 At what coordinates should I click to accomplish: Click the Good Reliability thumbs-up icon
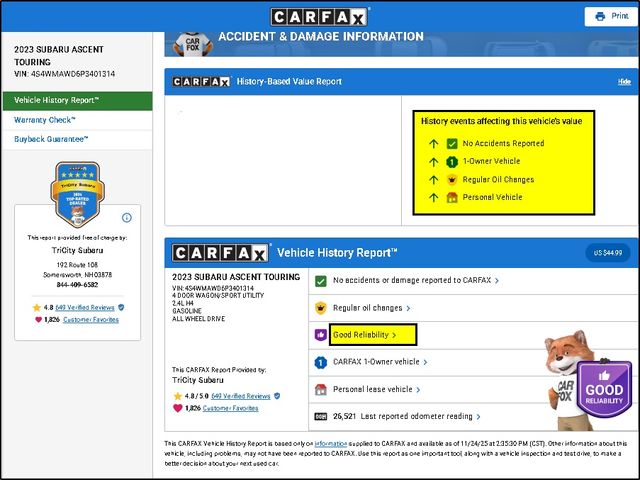[x=321, y=335]
